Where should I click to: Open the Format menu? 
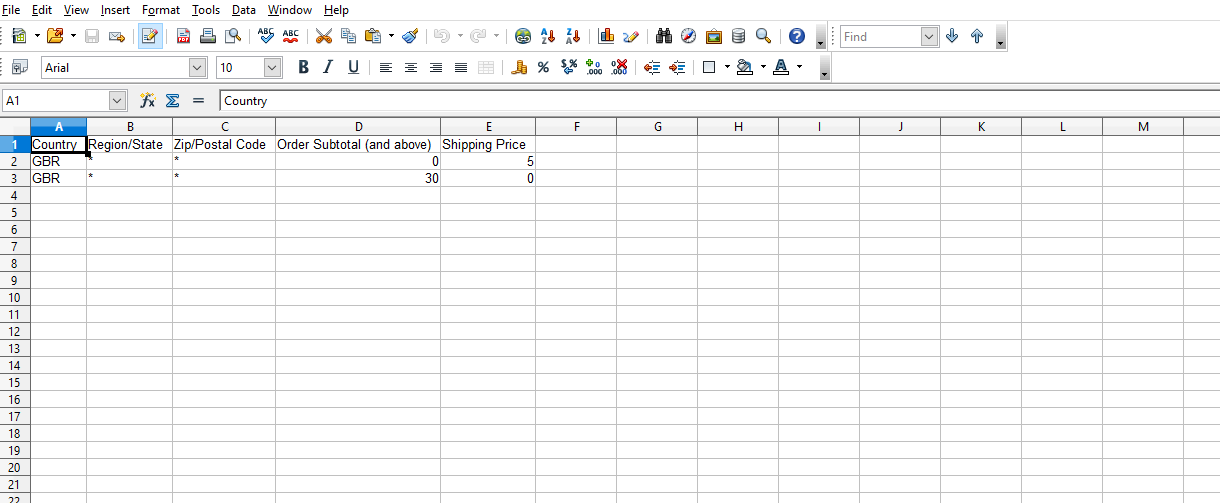click(x=161, y=10)
